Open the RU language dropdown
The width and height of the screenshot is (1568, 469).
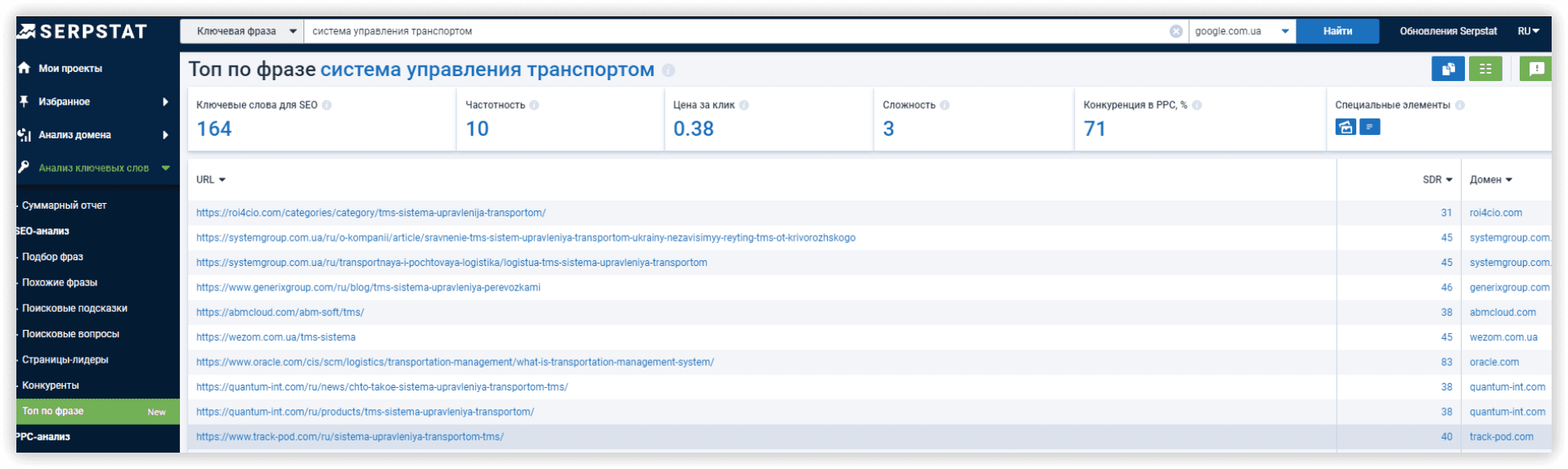click(x=1528, y=31)
